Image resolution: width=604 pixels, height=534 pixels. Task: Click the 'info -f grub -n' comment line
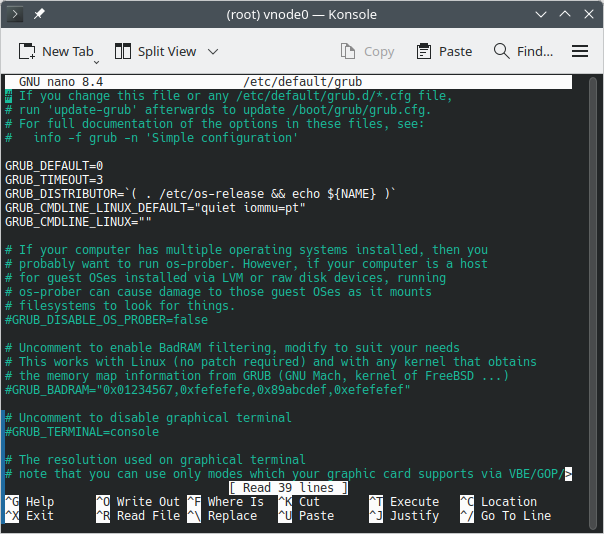152,138
